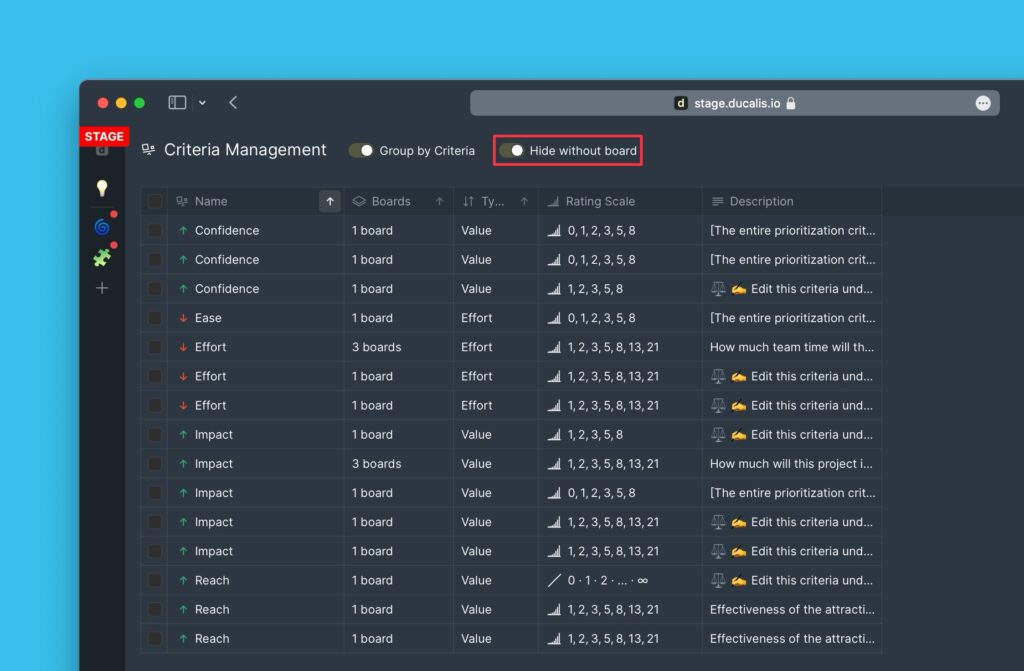Toggle the Group by Criteria switch
Image resolution: width=1024 pixels, height=671 pixels.
(361, 150)
